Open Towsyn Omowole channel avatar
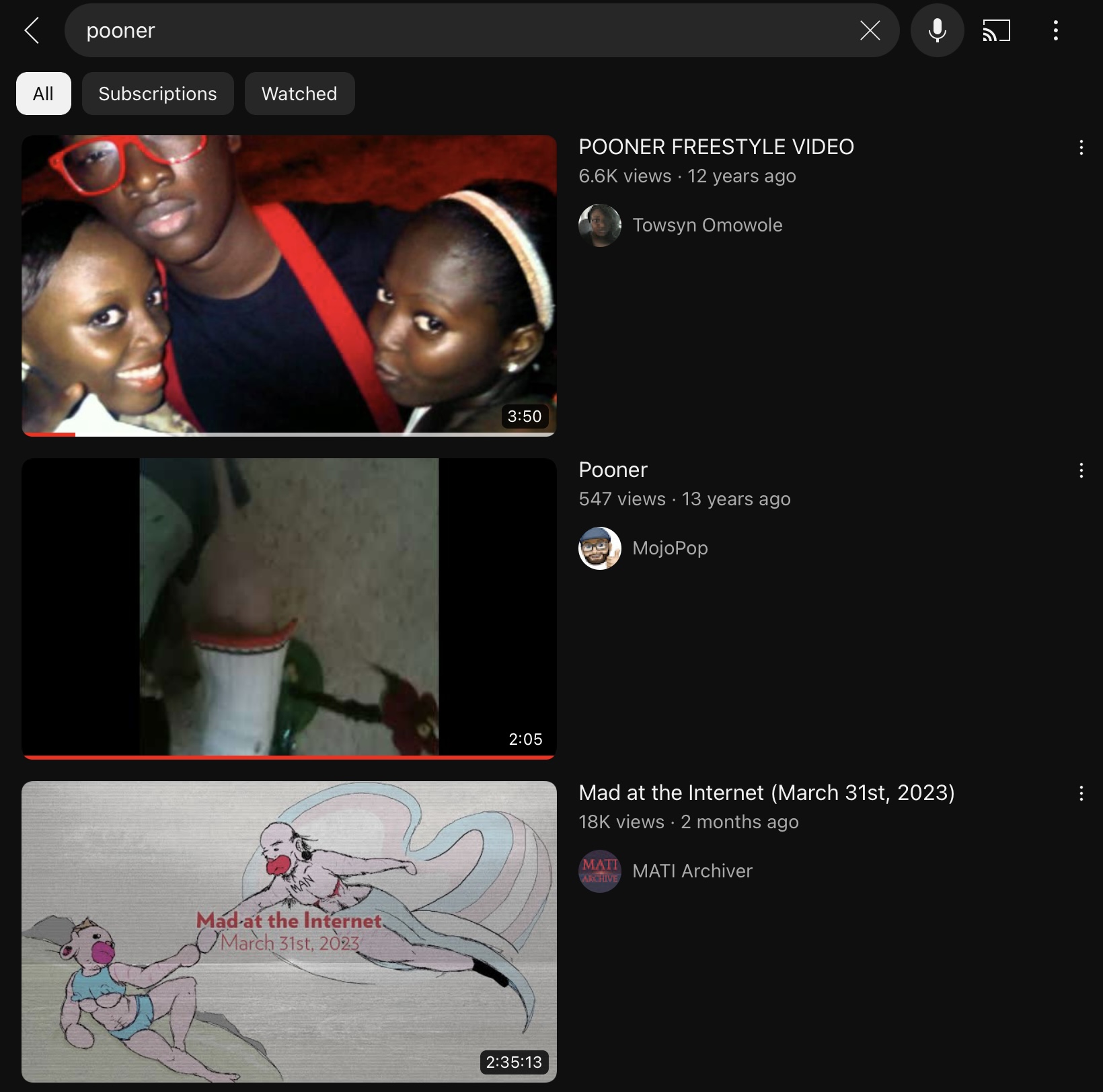The height and width of the screenshot is (1092, 1103). (x=599, y=225)
